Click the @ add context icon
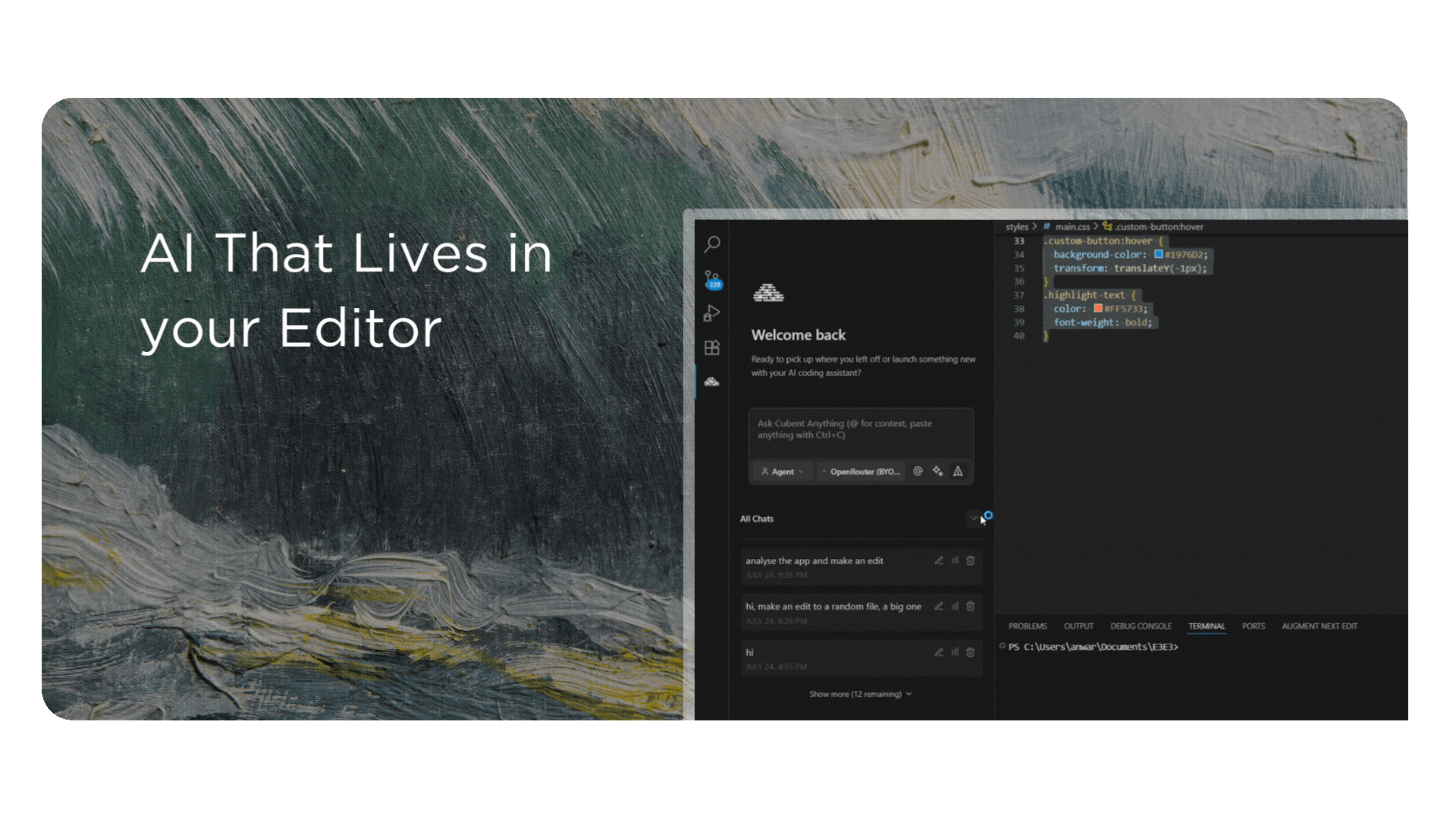Screen dimensions: 1456x819 pyautogui.click(x=918, y=471)
